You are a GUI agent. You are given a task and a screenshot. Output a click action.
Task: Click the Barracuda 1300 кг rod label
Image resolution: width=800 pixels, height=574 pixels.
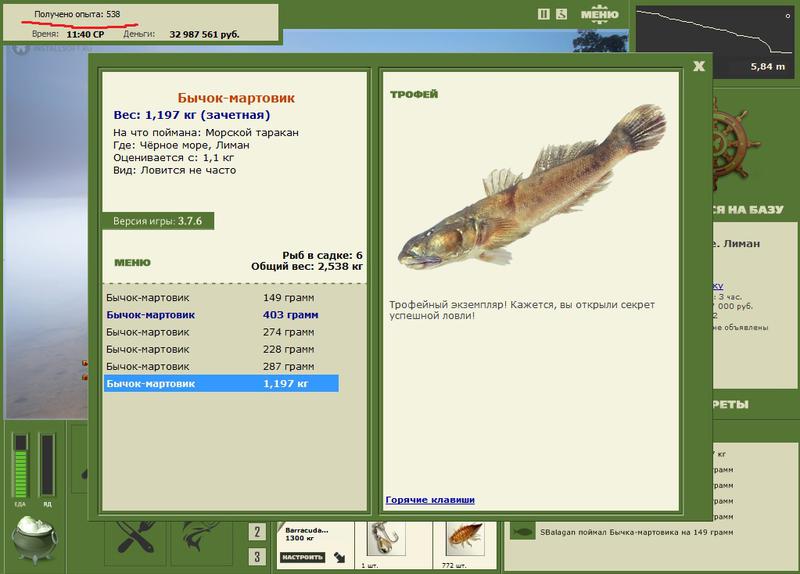click(x=306, y=534)
